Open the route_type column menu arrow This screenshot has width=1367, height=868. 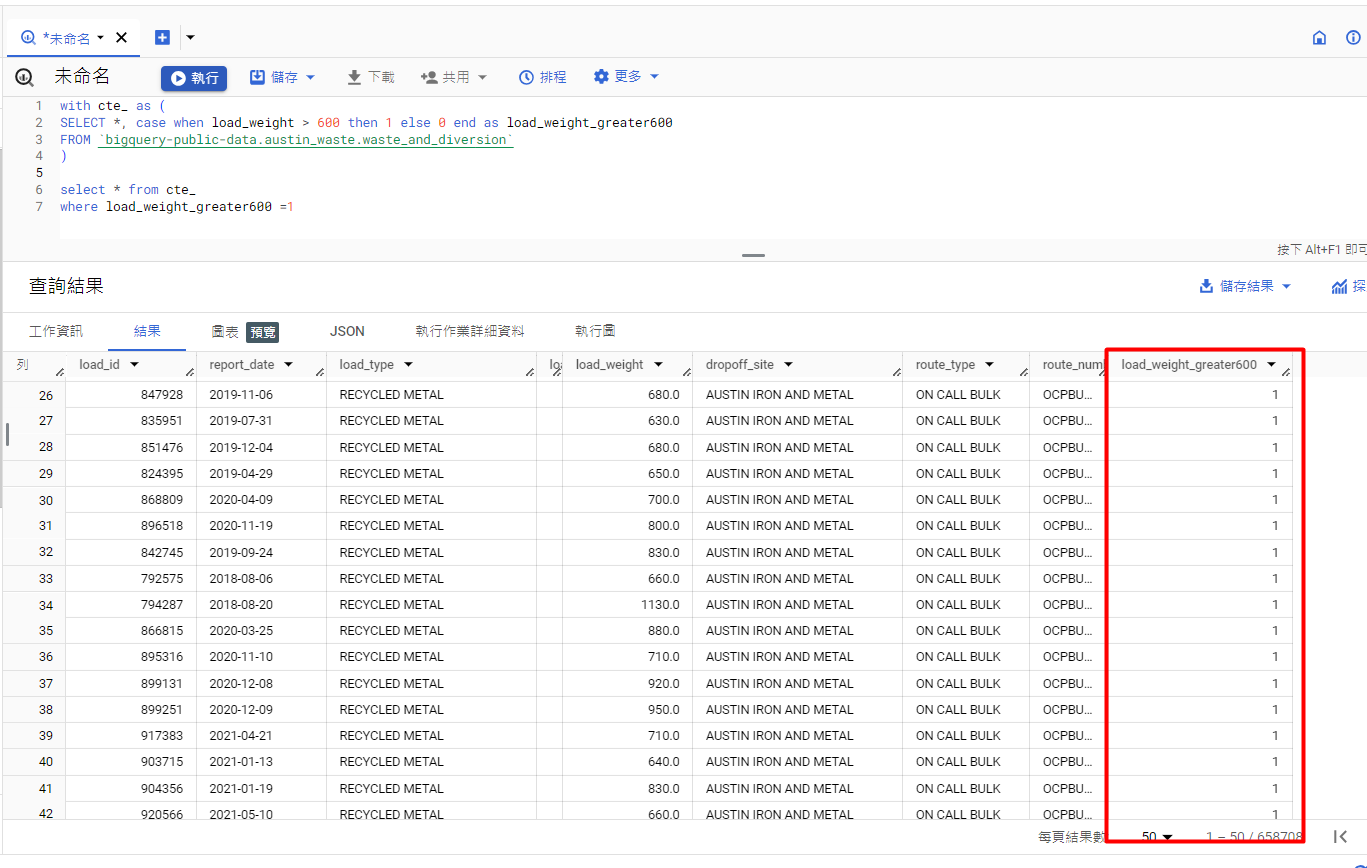pyautogui.click(x=989, y=365)
